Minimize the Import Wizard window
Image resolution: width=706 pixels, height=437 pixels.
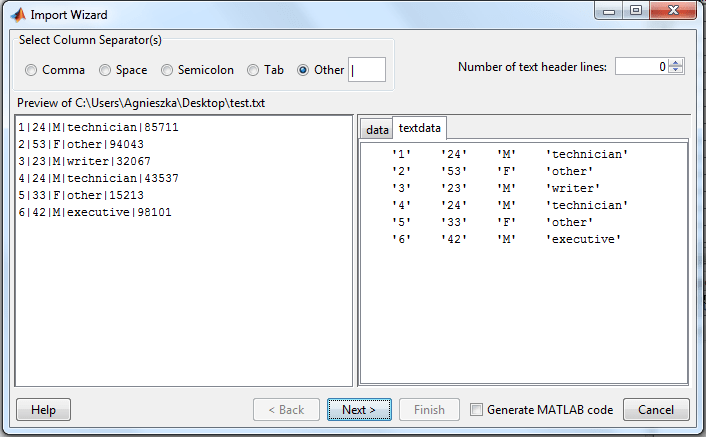click(x=609, y=11)
